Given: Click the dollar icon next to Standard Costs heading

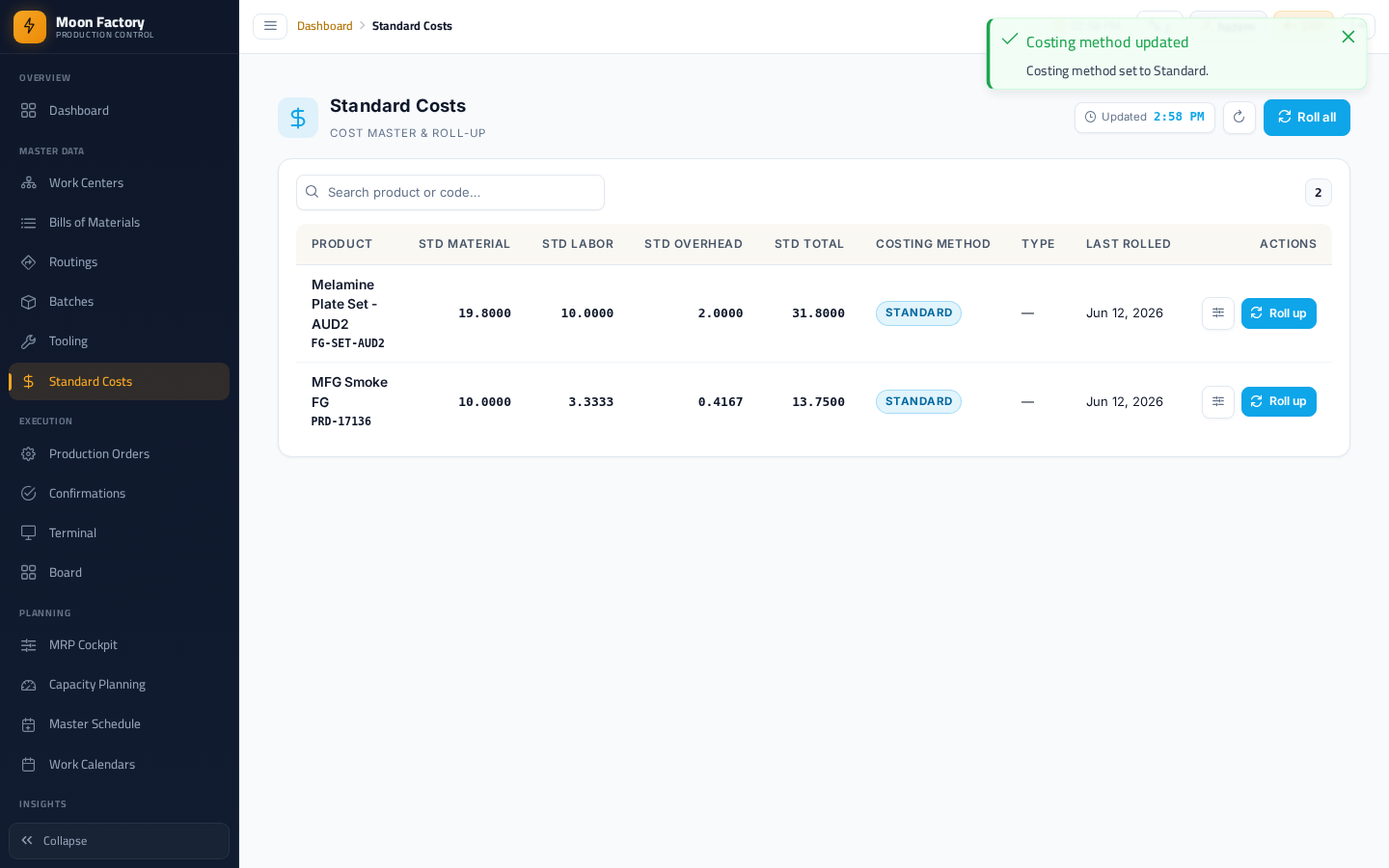Looking at the screenshot, I should click(298, 118).
